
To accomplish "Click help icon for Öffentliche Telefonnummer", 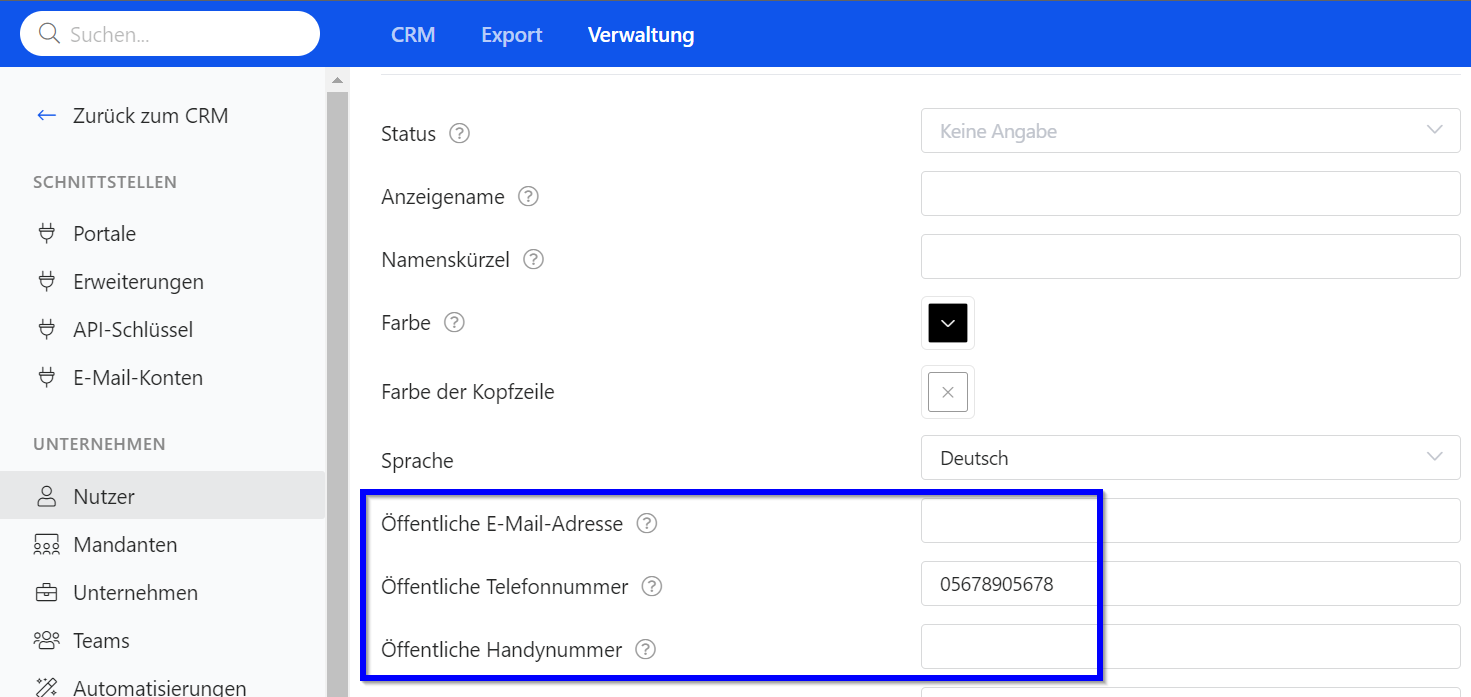I will click(x=652, y=587).
